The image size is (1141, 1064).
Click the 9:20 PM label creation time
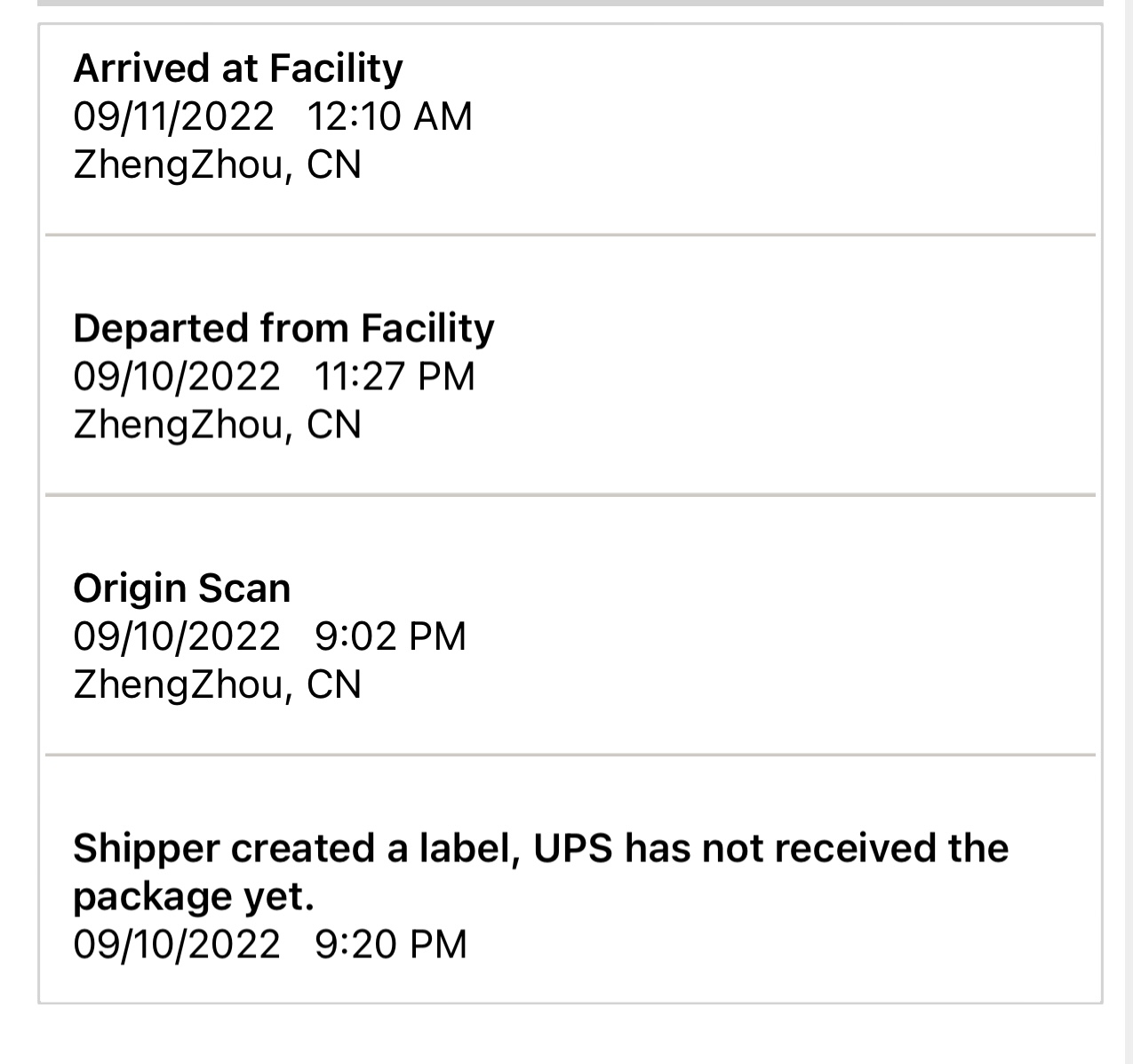(x=391, y=944)
